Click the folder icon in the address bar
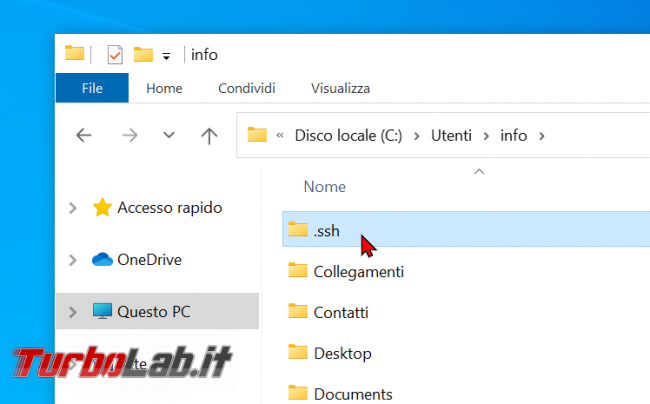Viewport: 650px width, 404px height. click(257, 135)
